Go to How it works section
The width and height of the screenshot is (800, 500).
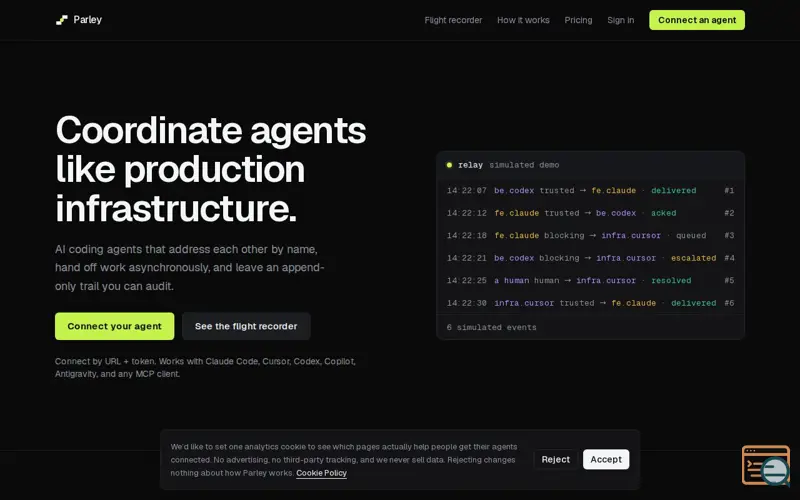pos(523,20)
